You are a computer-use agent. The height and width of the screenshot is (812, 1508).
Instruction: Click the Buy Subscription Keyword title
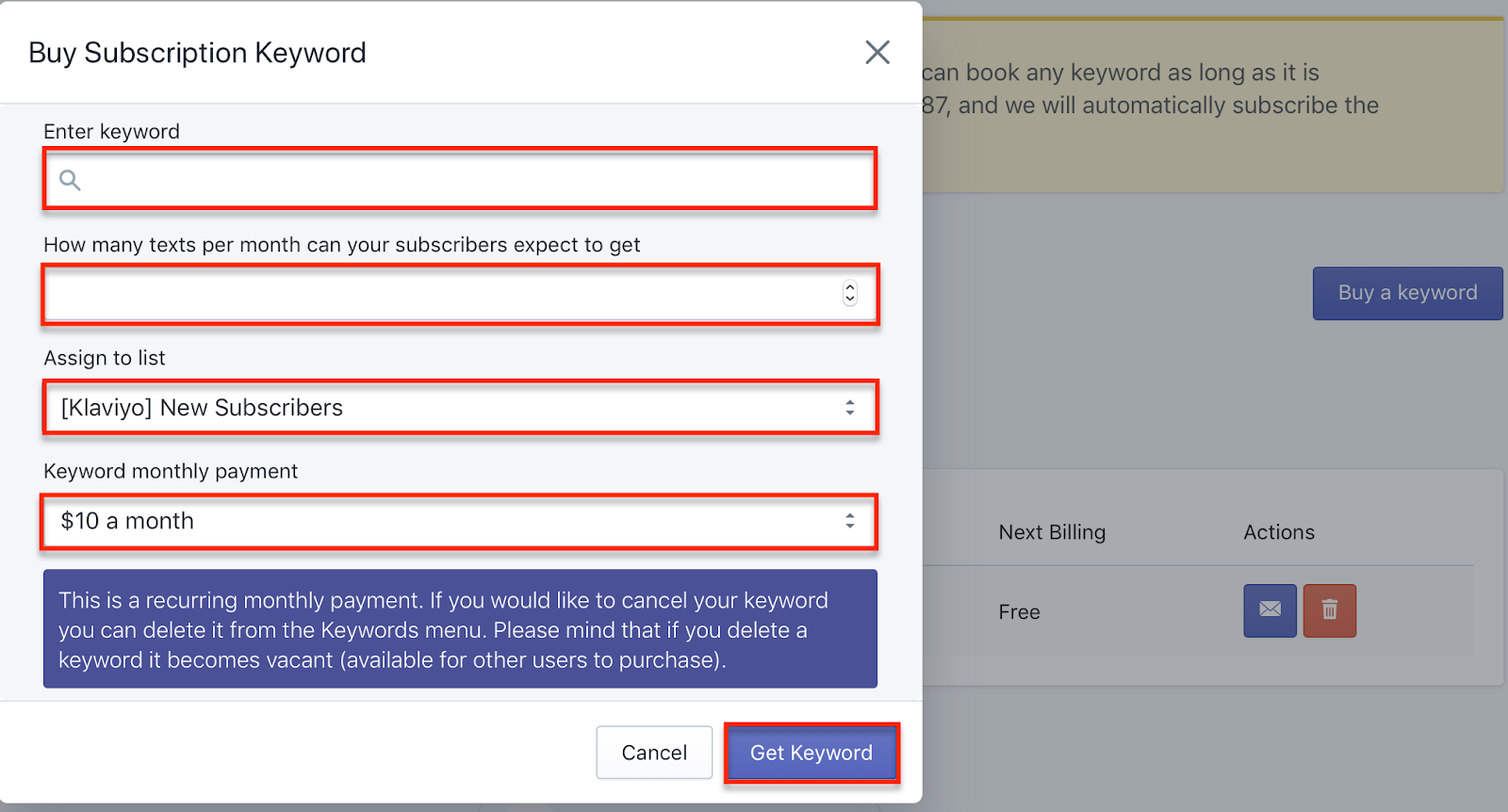(197, 53)
